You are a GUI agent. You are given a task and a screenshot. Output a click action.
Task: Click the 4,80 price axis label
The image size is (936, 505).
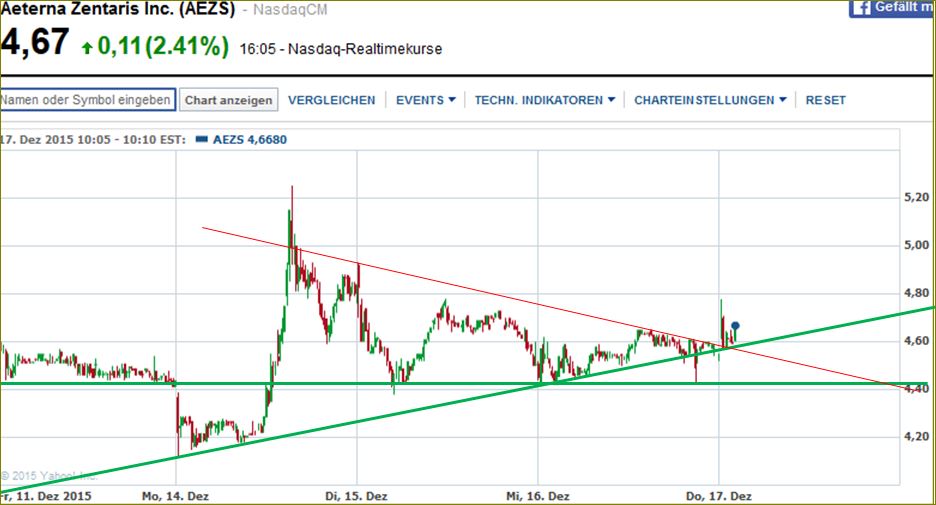pyautogui.click(x=917, y=292)
